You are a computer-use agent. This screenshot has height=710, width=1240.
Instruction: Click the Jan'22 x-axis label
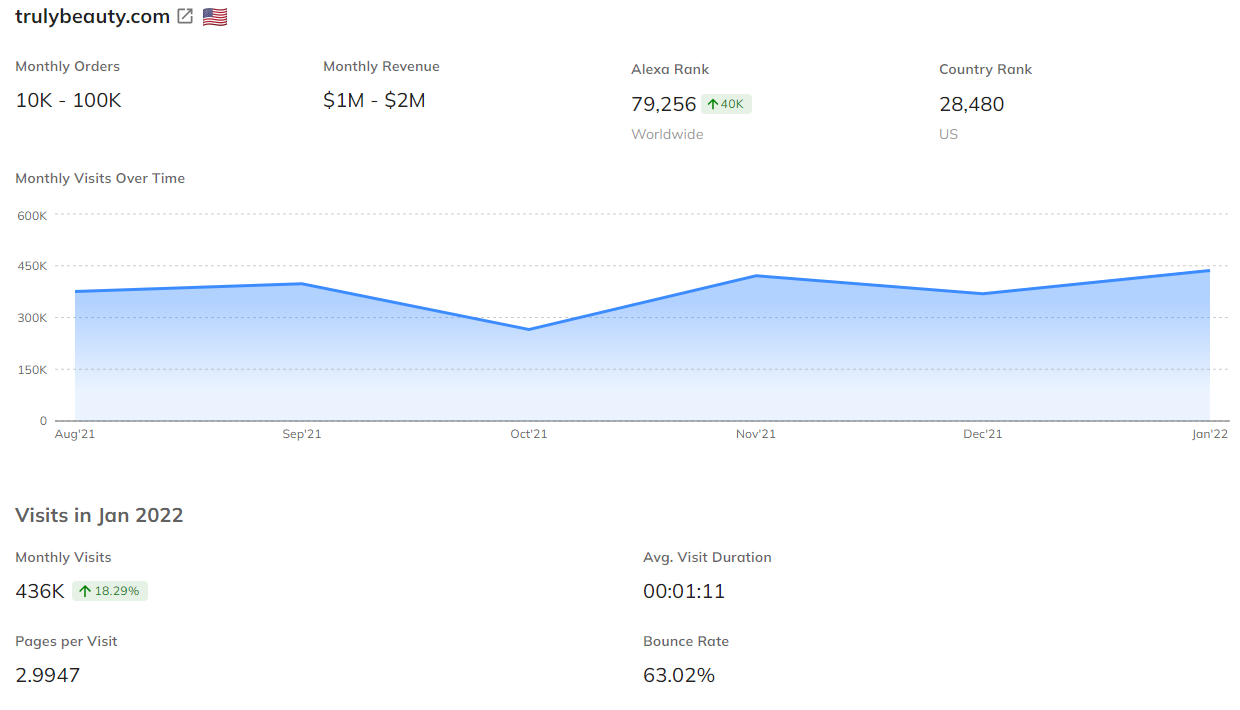click(x=1209, y=434)
